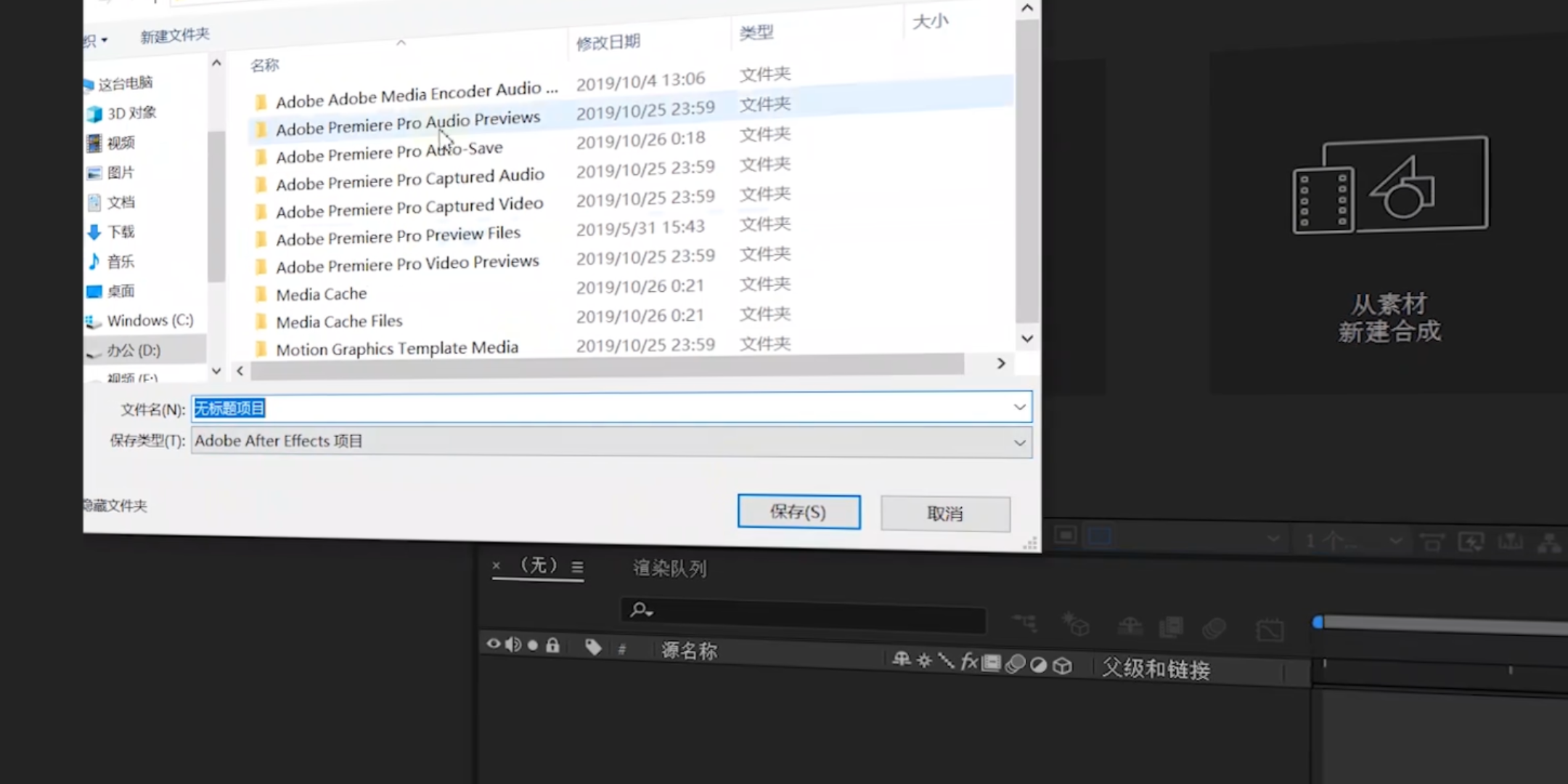Open the 组织 dropdown in dialog toolbar

tap(97, 41)
